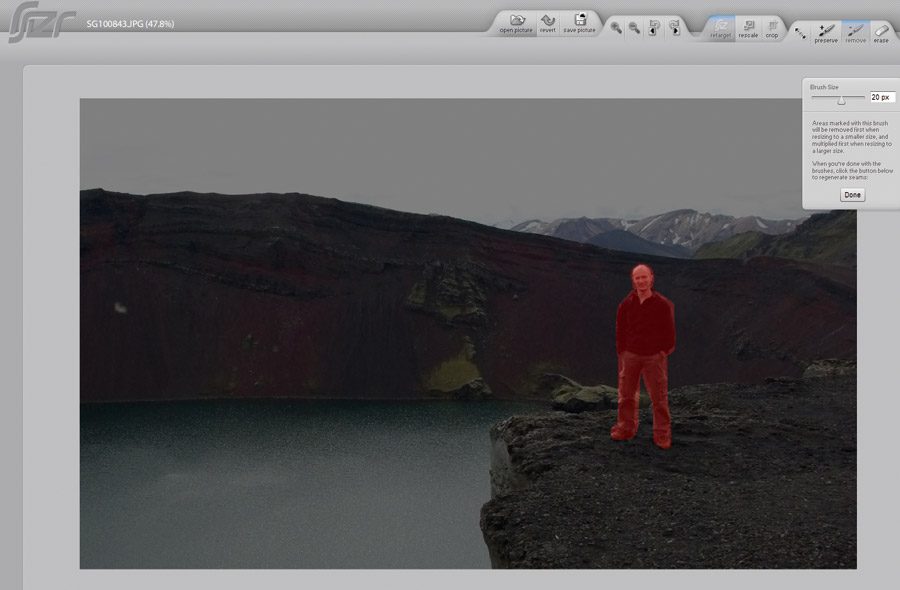900x590 pixels.
Task: Click the rsizr logo in top-left corner
Action: 29,25
